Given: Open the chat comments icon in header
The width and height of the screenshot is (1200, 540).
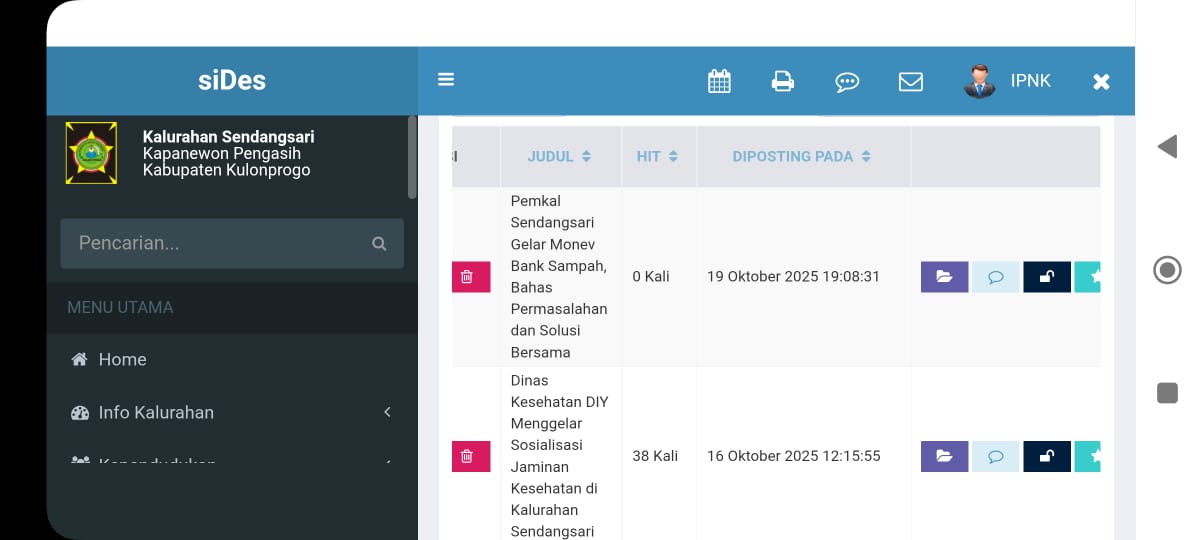Looking at the screenshot, I should [847, 82].
